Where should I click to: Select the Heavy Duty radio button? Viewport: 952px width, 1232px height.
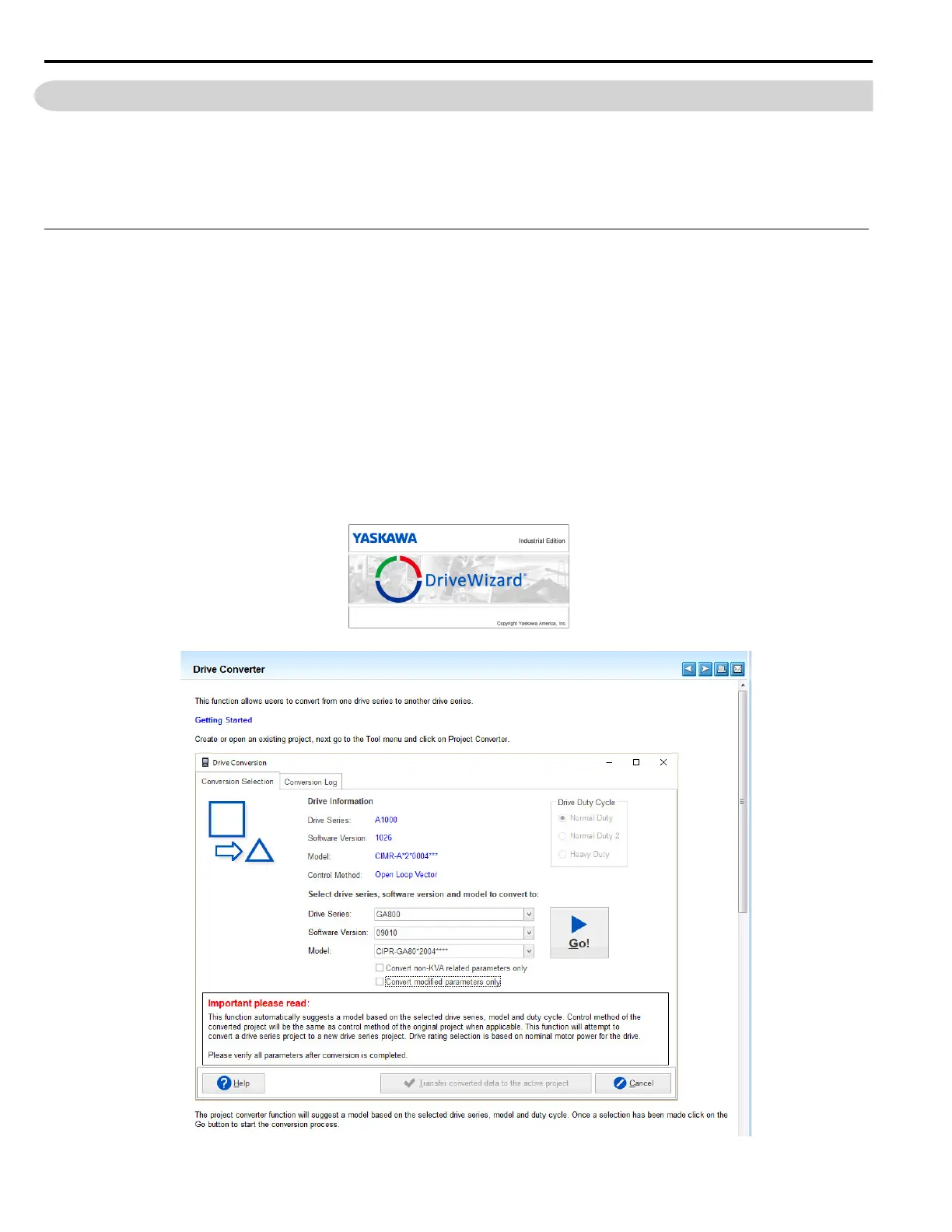(562, 854)
